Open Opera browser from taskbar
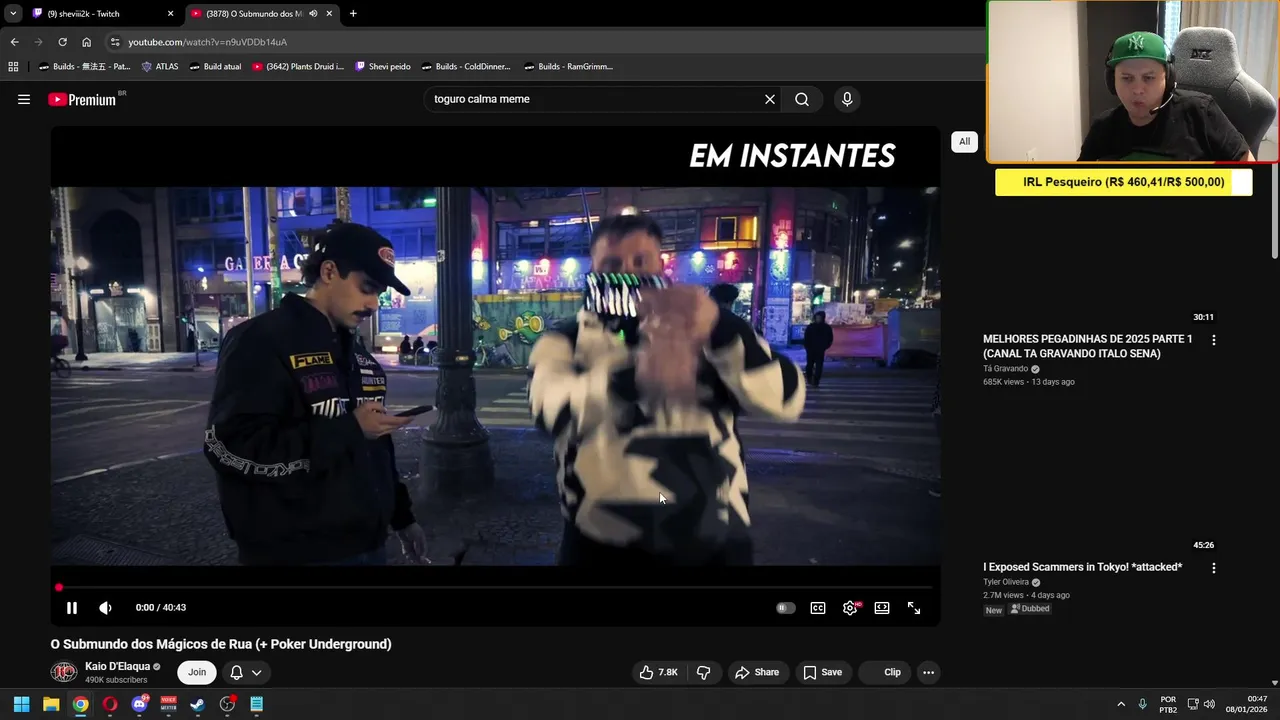The height and width of the screenshot is (720, 1280). (110, 704)
